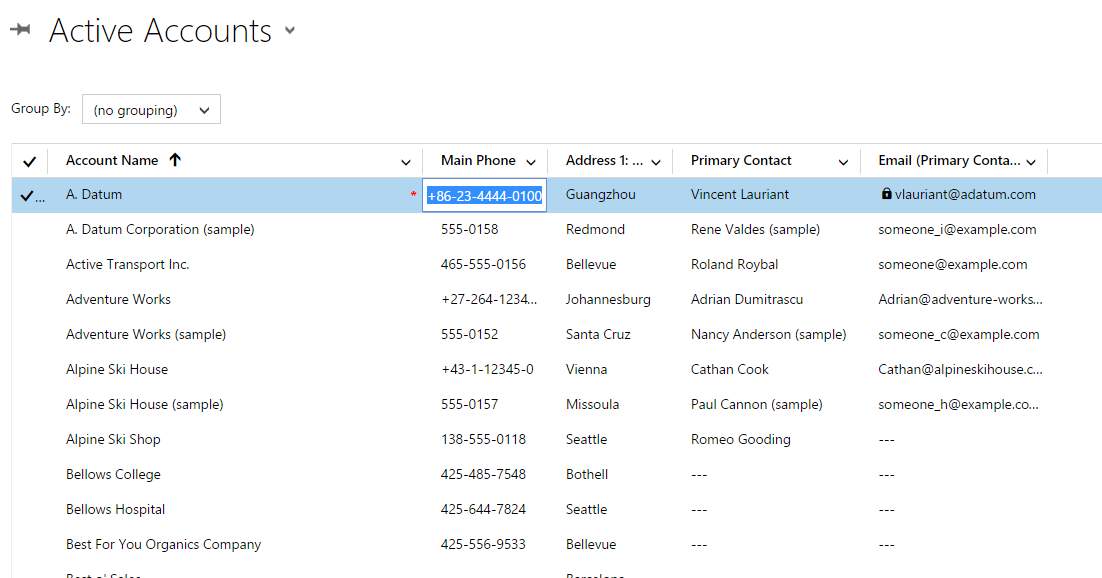This screenshot has width=1102, height=578.
Task: Open the Email (Primary Contact) column dropdown
Action: (x=1030, y=161)
